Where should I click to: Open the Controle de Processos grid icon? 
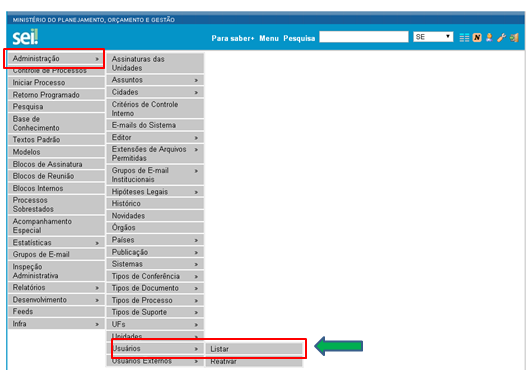[464, 38]
